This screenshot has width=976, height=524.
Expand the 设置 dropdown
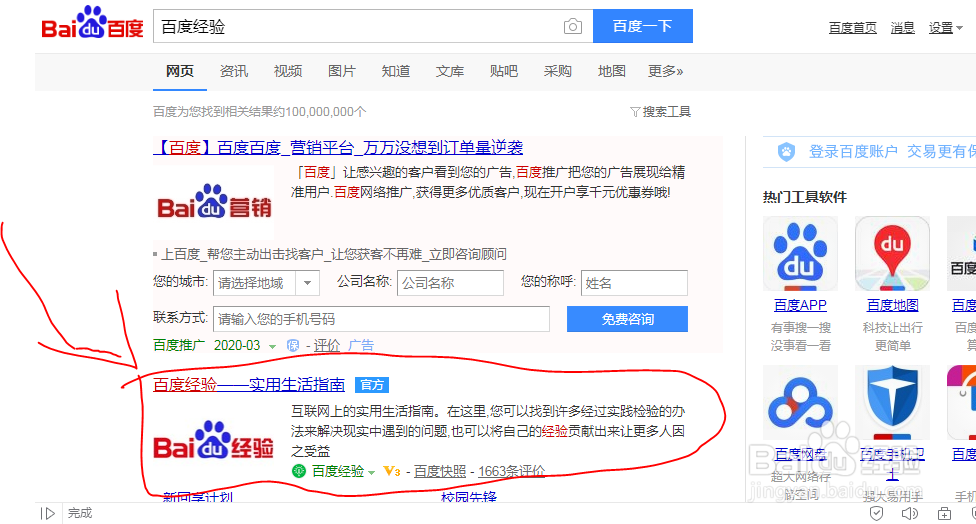pos(945,27)
